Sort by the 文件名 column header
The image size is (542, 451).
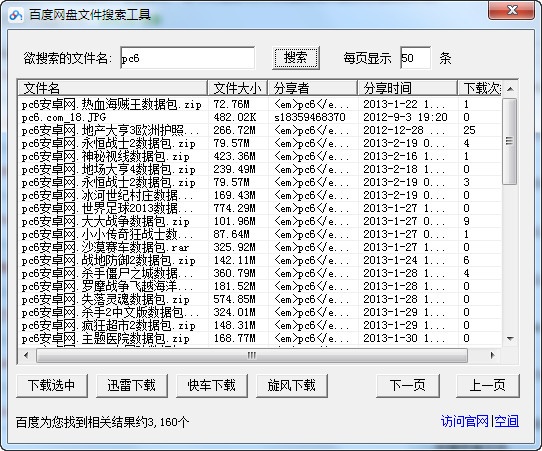[x=113, y=88]
